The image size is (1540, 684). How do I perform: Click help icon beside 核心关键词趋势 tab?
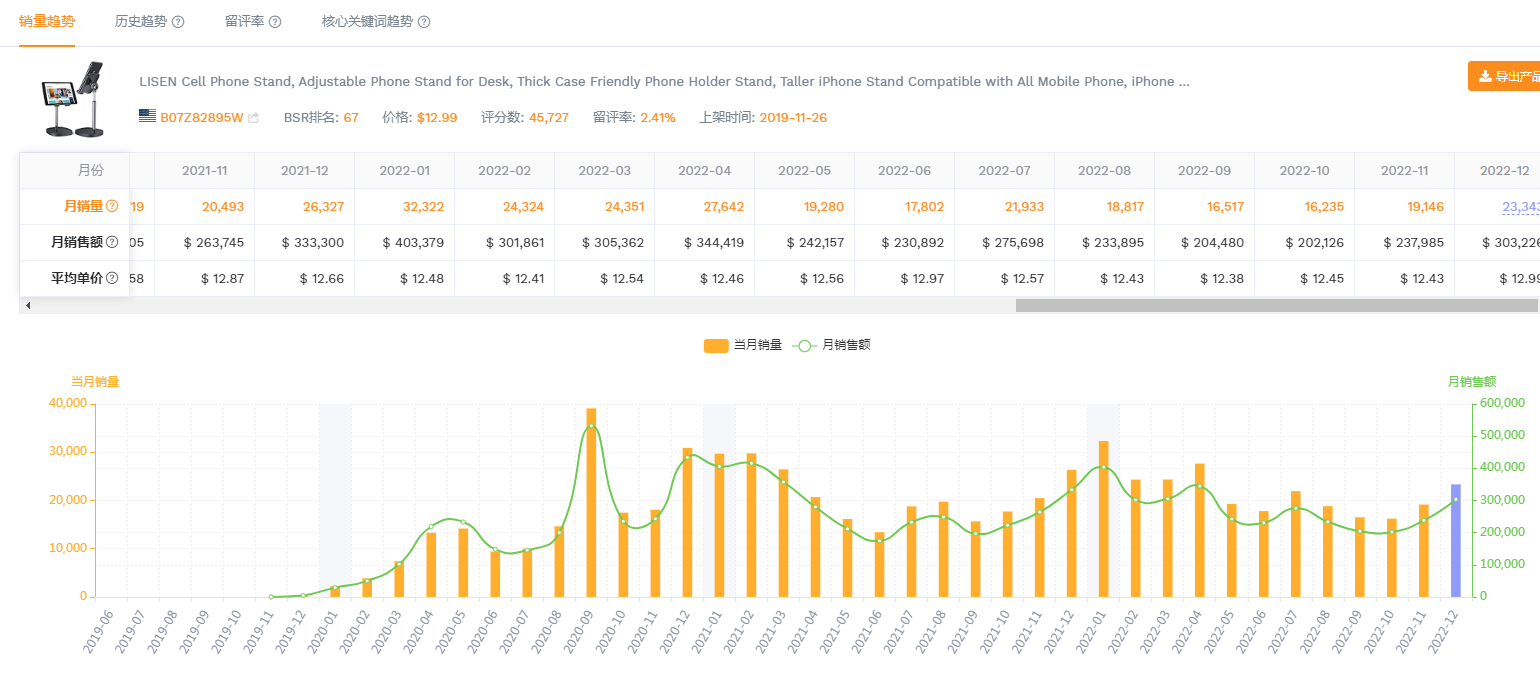pyautogui.click(x=424, y=22)
